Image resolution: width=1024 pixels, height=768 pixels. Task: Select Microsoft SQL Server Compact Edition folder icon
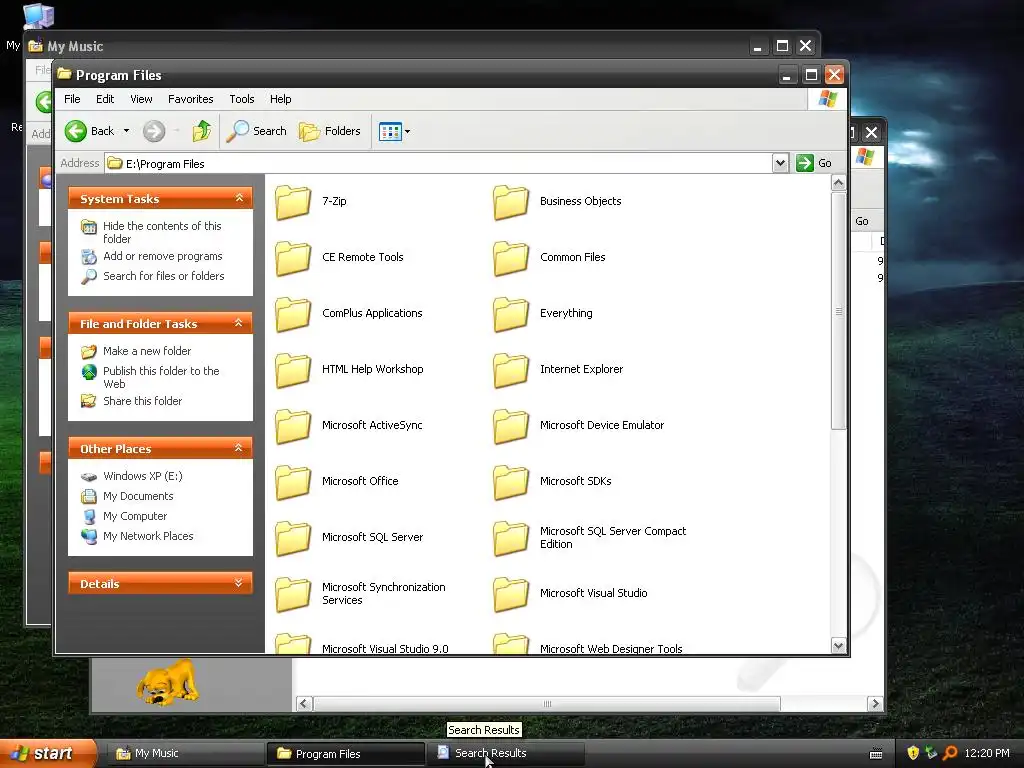(x=511, y=538)
